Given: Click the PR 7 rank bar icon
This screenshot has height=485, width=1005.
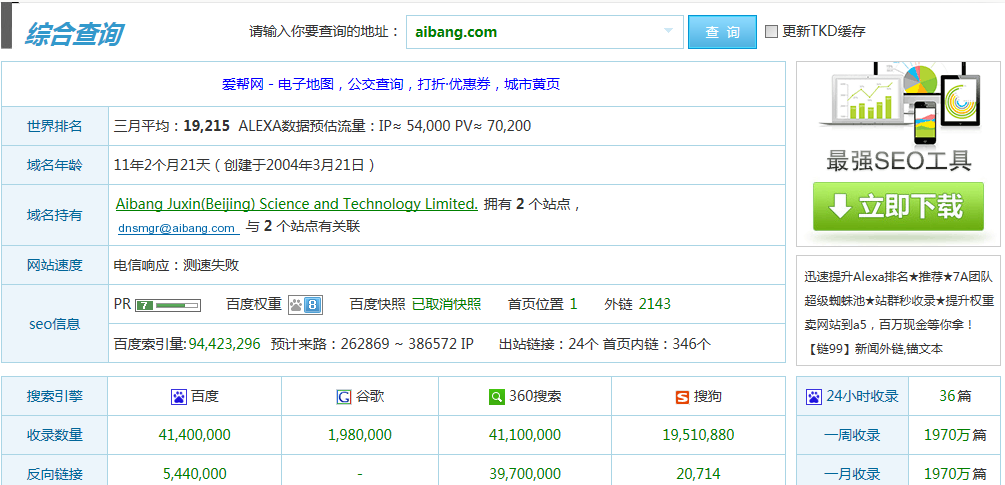Looking at the screenshot, I should click(168, 306).
